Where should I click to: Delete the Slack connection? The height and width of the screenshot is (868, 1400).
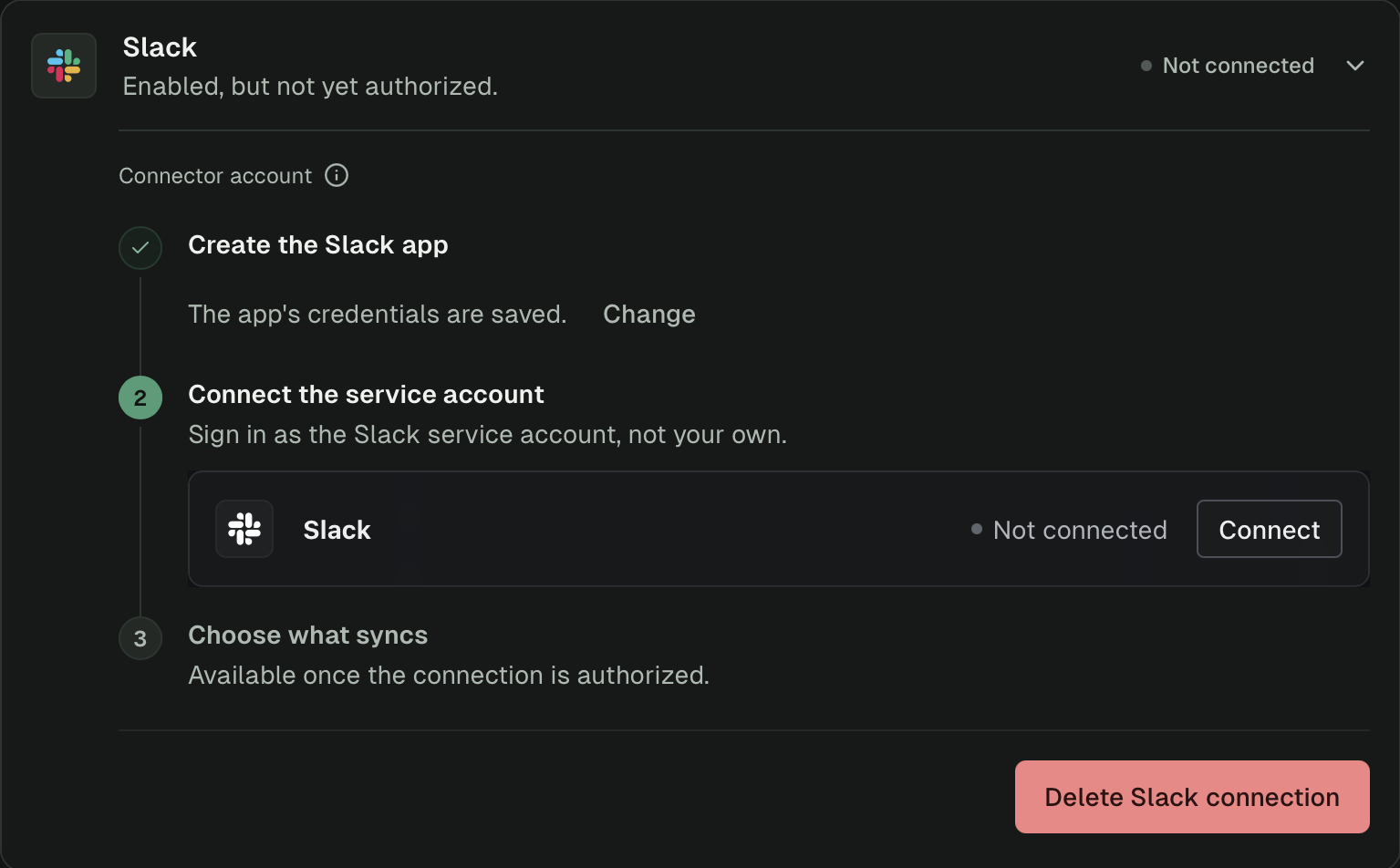point(1192,797)
